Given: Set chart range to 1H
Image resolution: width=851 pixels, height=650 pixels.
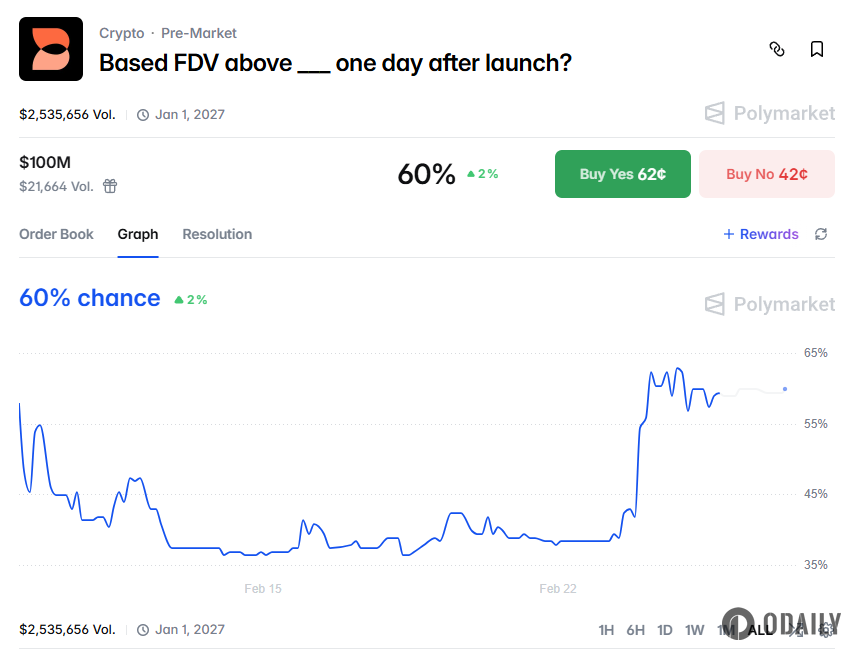Looking at the screenshot, I should point(606,630).
